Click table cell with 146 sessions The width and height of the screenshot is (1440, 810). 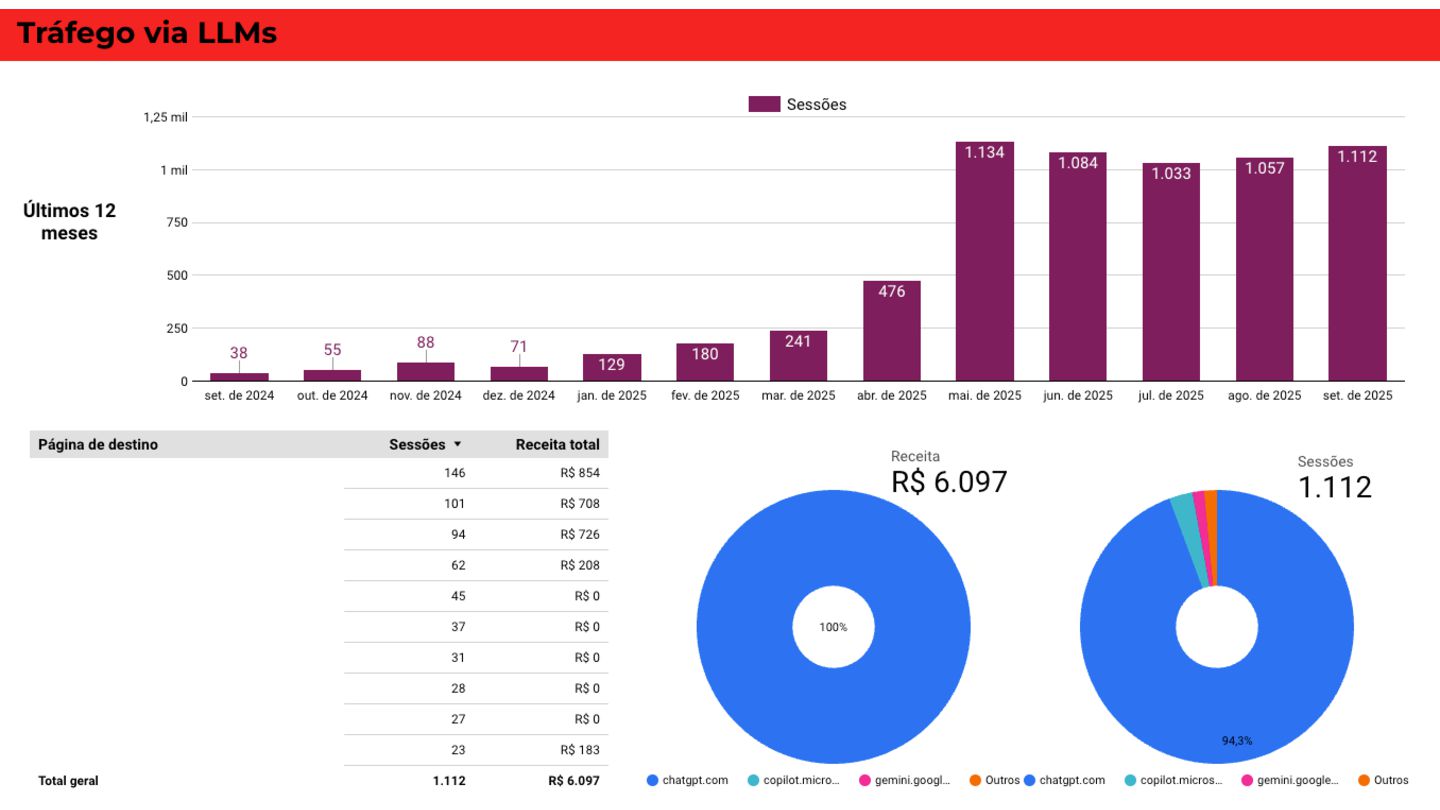click(455, 473)
